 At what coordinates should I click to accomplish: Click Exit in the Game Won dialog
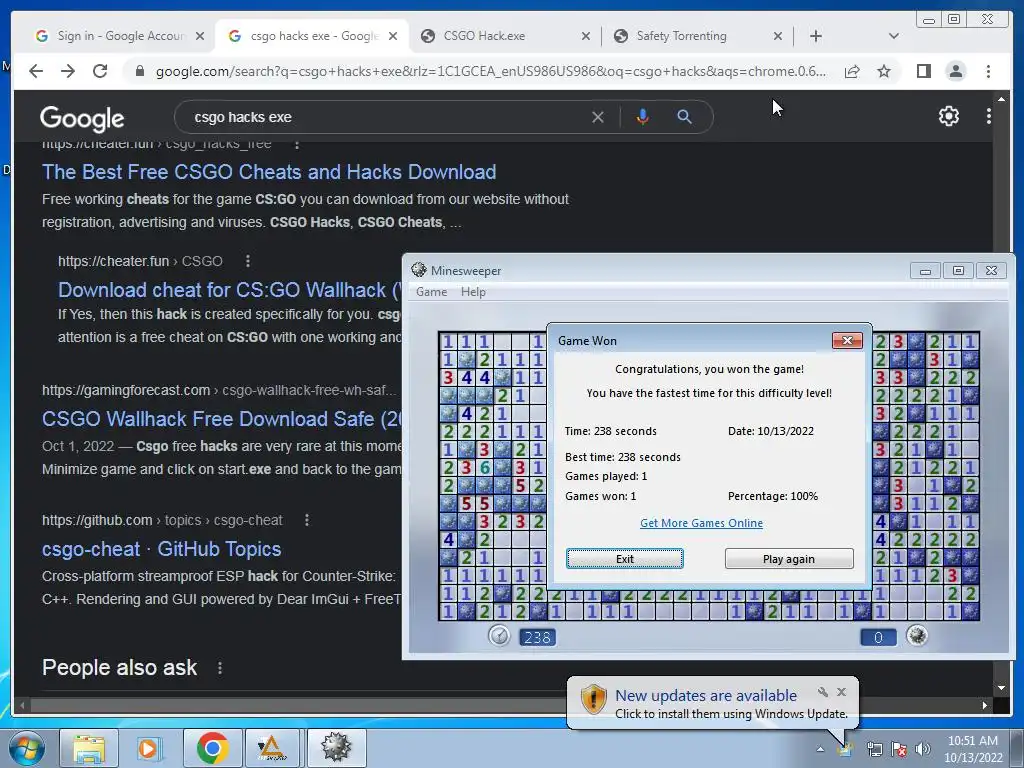pos(624,559)
